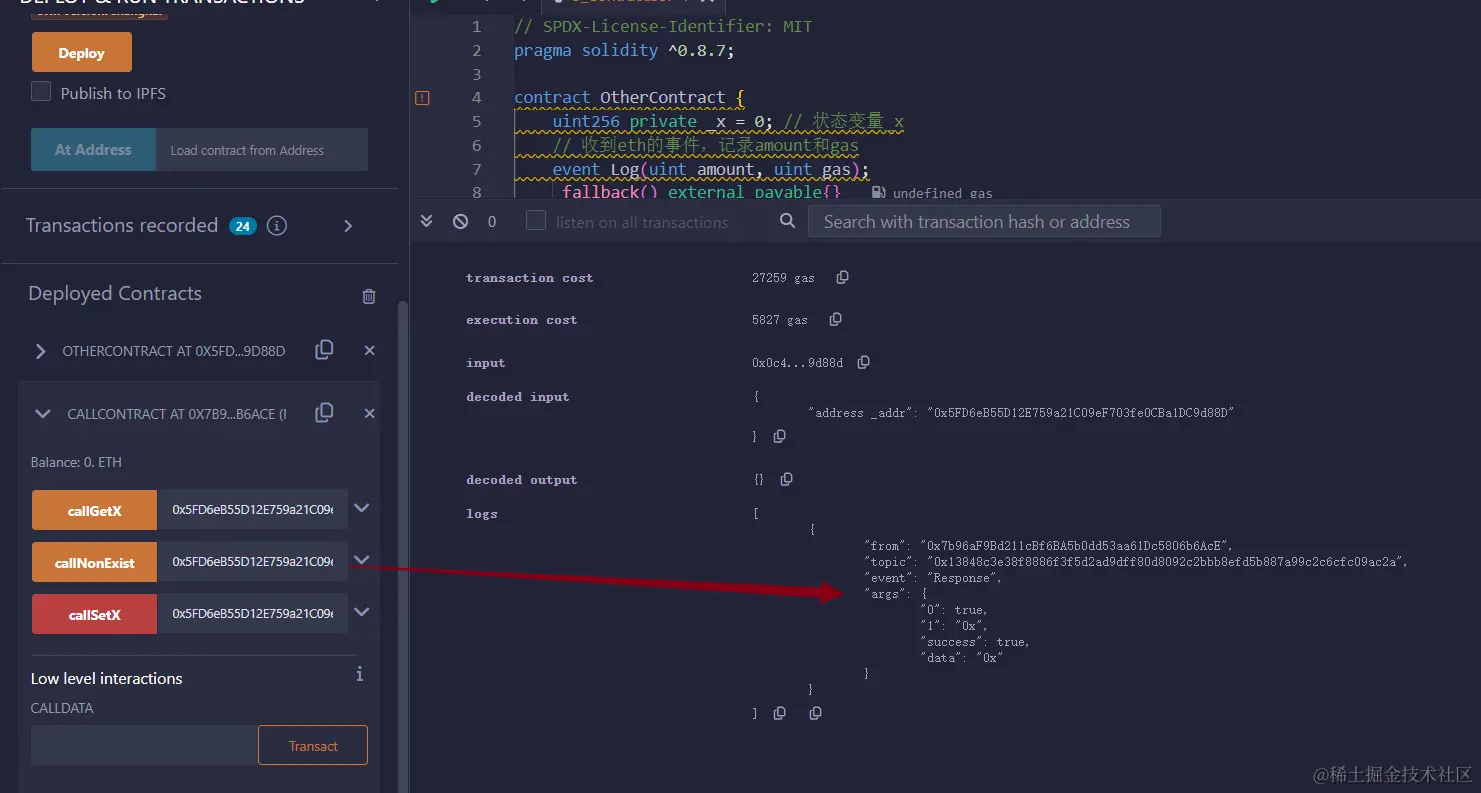Open Transactions recorded info icon

[277, 226]
